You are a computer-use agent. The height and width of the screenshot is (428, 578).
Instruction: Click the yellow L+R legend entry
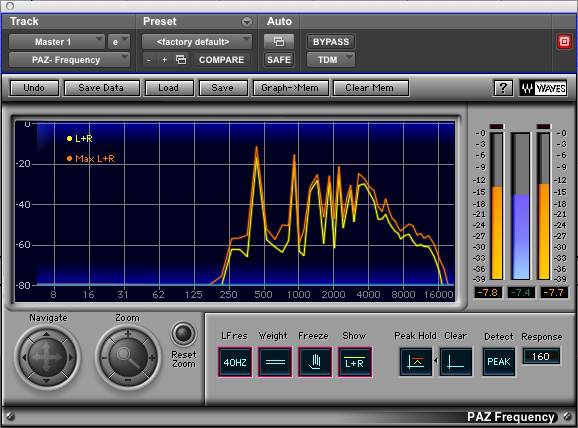pos(80,139)
